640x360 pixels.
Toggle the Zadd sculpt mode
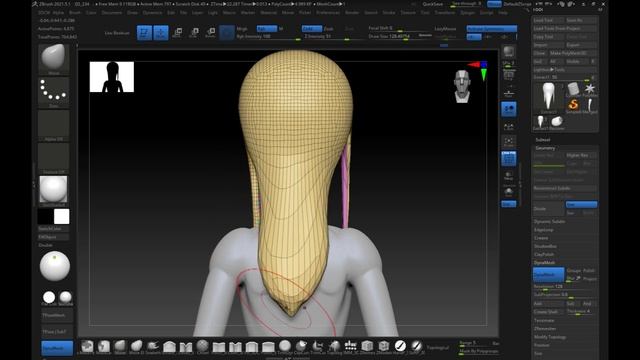click(312, 29)
